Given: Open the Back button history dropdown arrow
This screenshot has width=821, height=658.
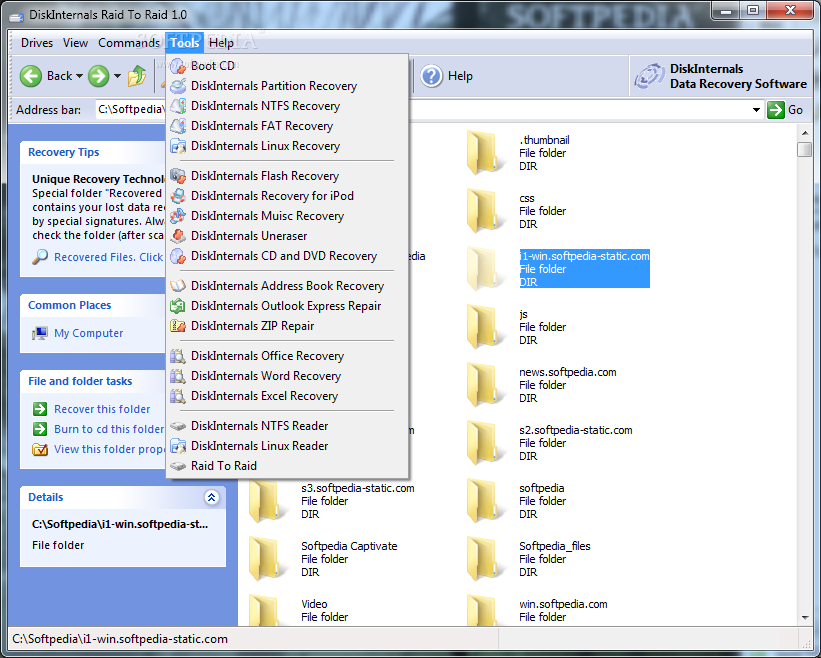Looking at the screenshot, I should tap(79, 76).
